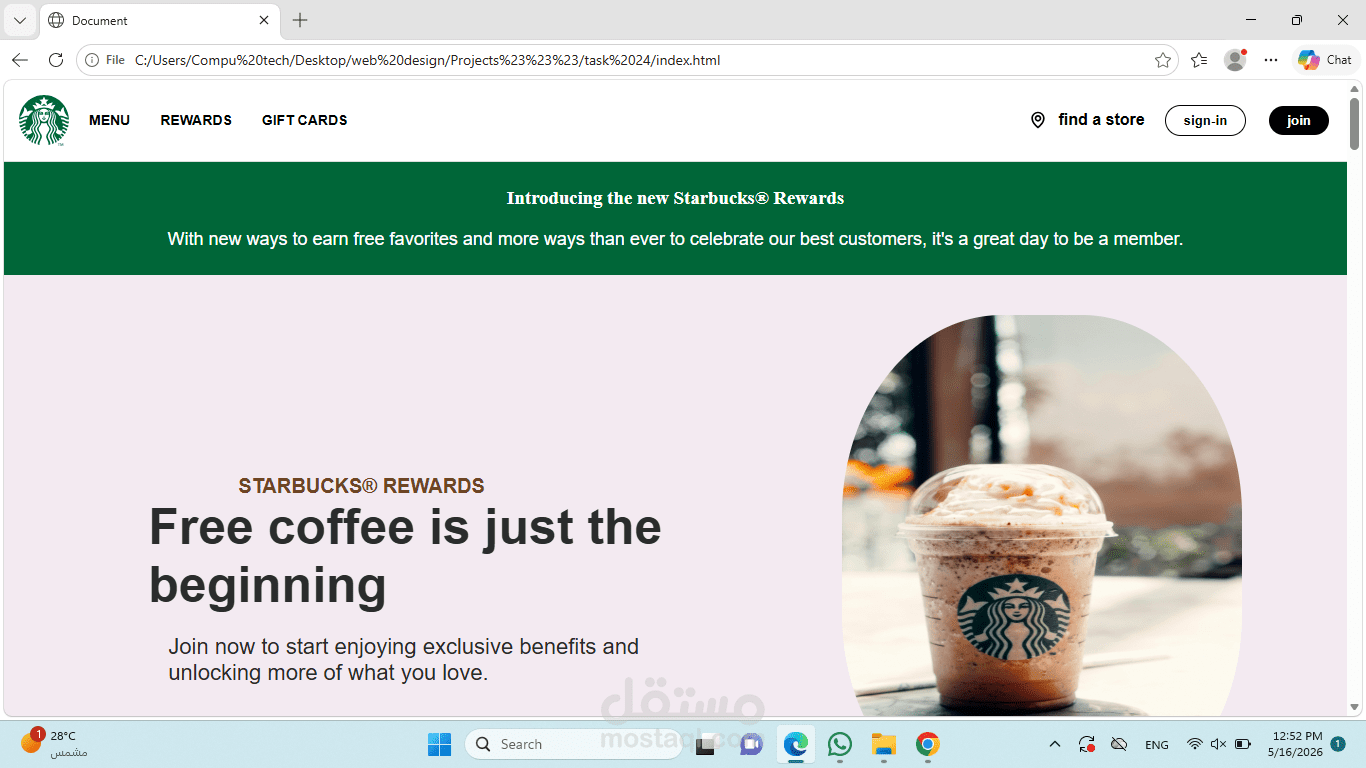Click the location pin icon

tap(1037, 120)
